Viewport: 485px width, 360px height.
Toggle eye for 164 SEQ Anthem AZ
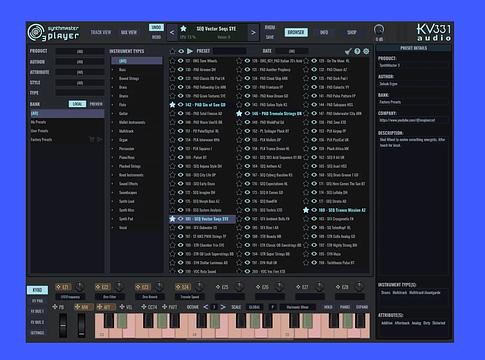click(x=247, y=166)
